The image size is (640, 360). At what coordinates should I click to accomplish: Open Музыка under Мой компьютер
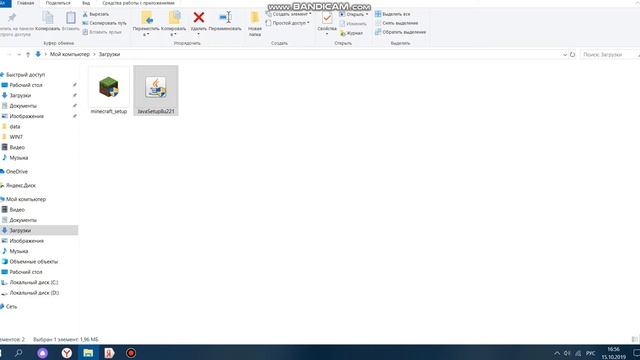point(19,251)
